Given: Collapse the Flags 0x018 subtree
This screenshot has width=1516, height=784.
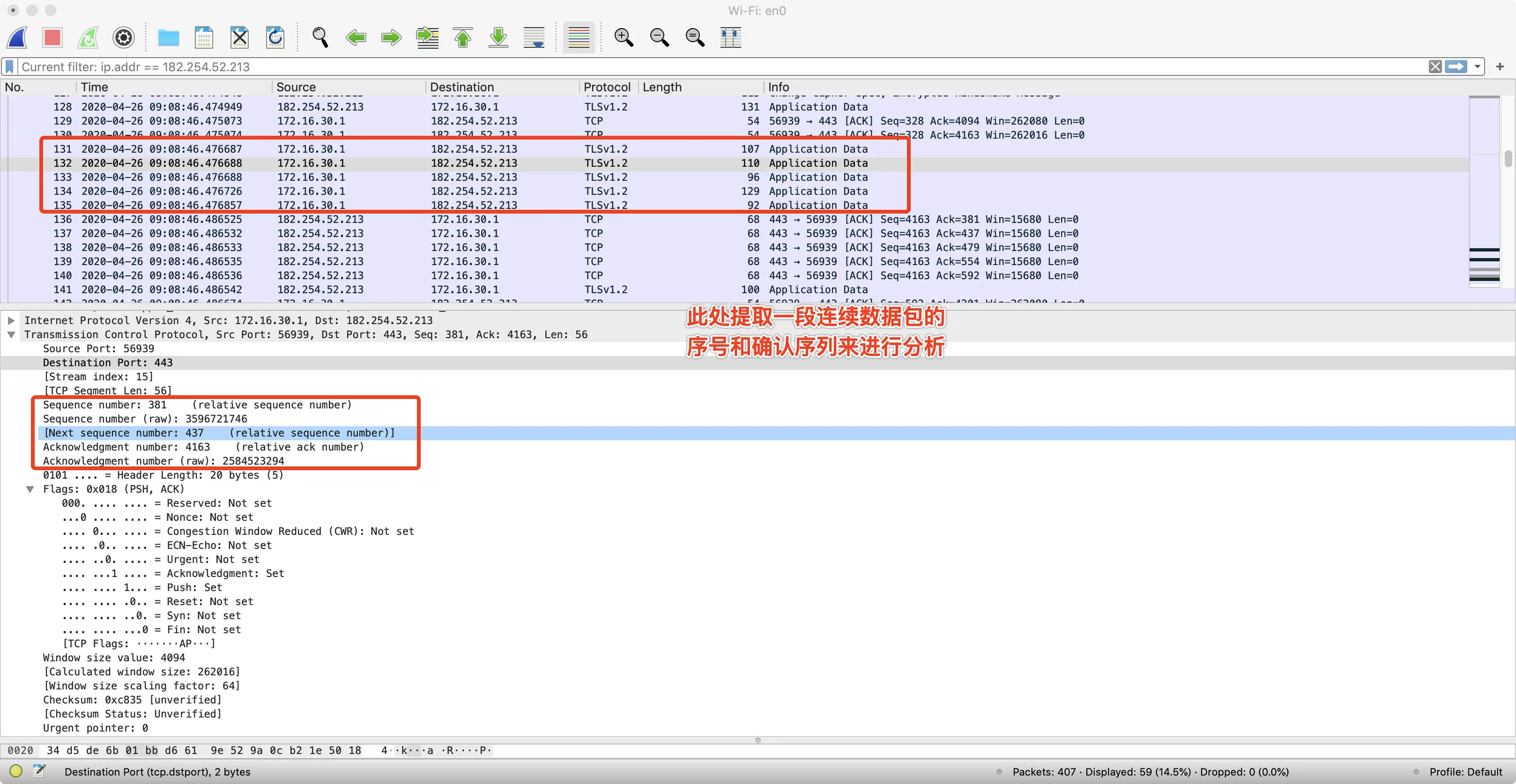Looking at the screenshot, I should (30, 489).
